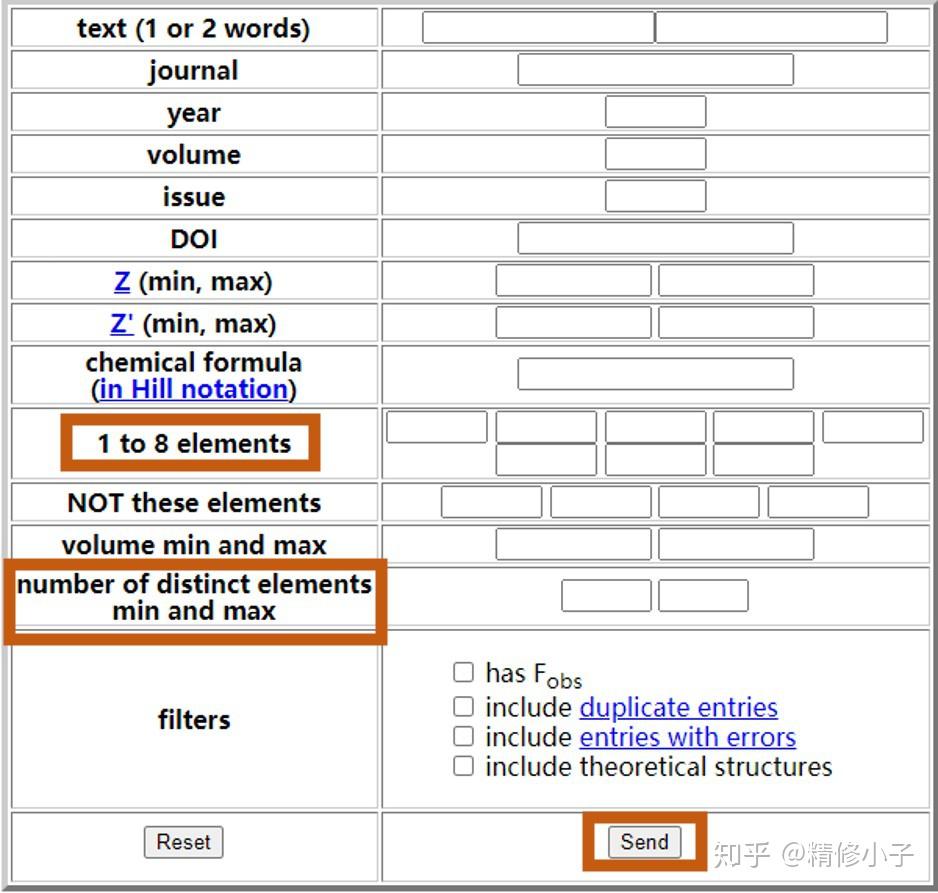The height and width of the screenshot is (893, 938).
Task: Open the Z definition link
Action: point(122,281)
